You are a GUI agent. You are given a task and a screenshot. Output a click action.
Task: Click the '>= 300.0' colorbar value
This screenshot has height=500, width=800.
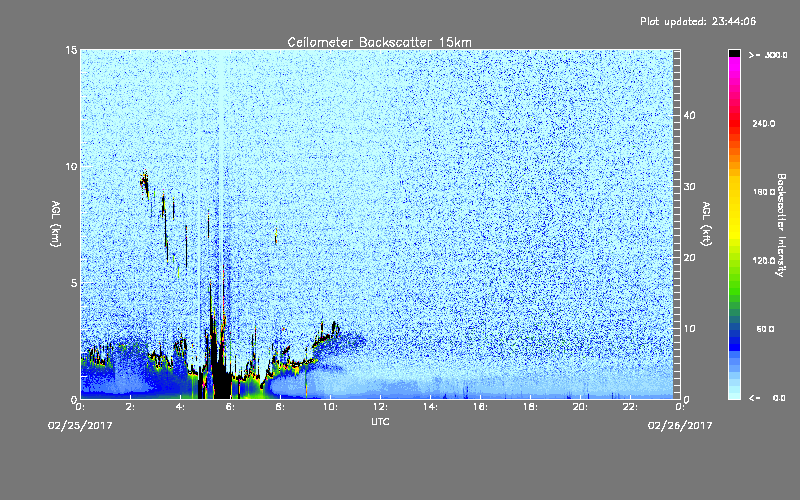point(768,55)
